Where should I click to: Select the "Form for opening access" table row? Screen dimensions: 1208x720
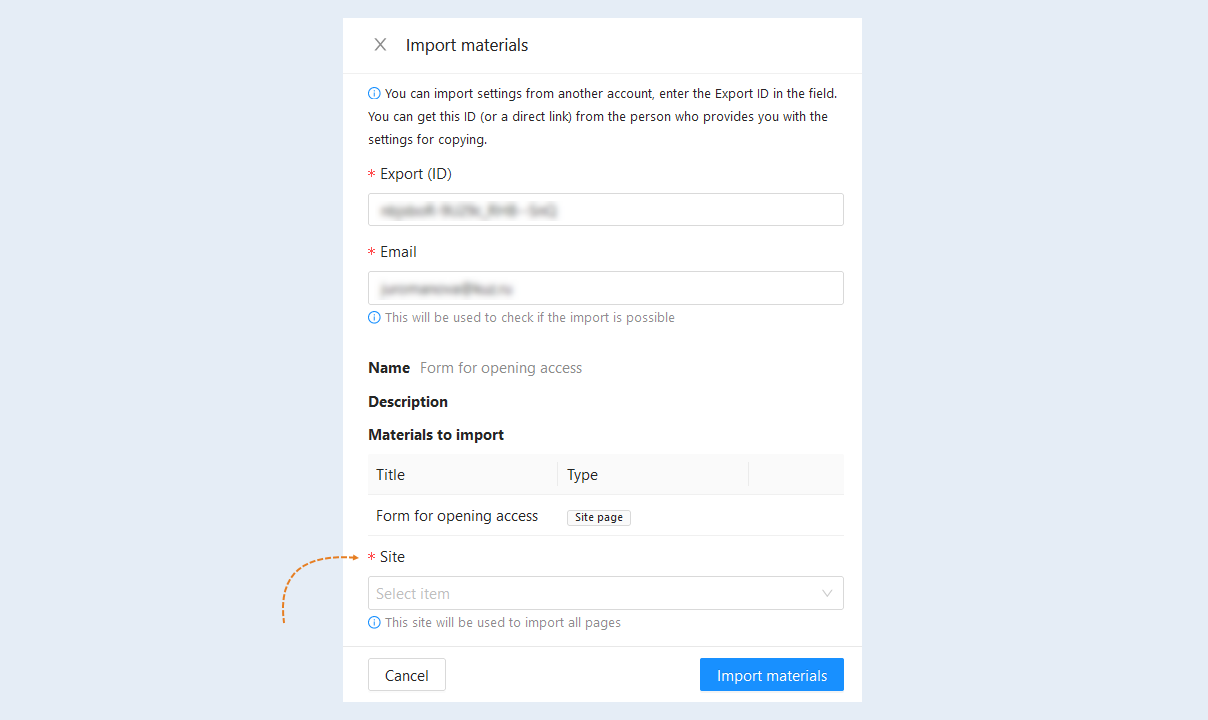click(606, 516)
